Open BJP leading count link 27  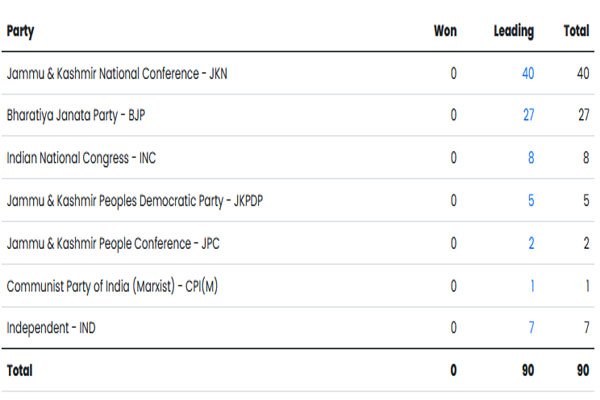[528, 115]
